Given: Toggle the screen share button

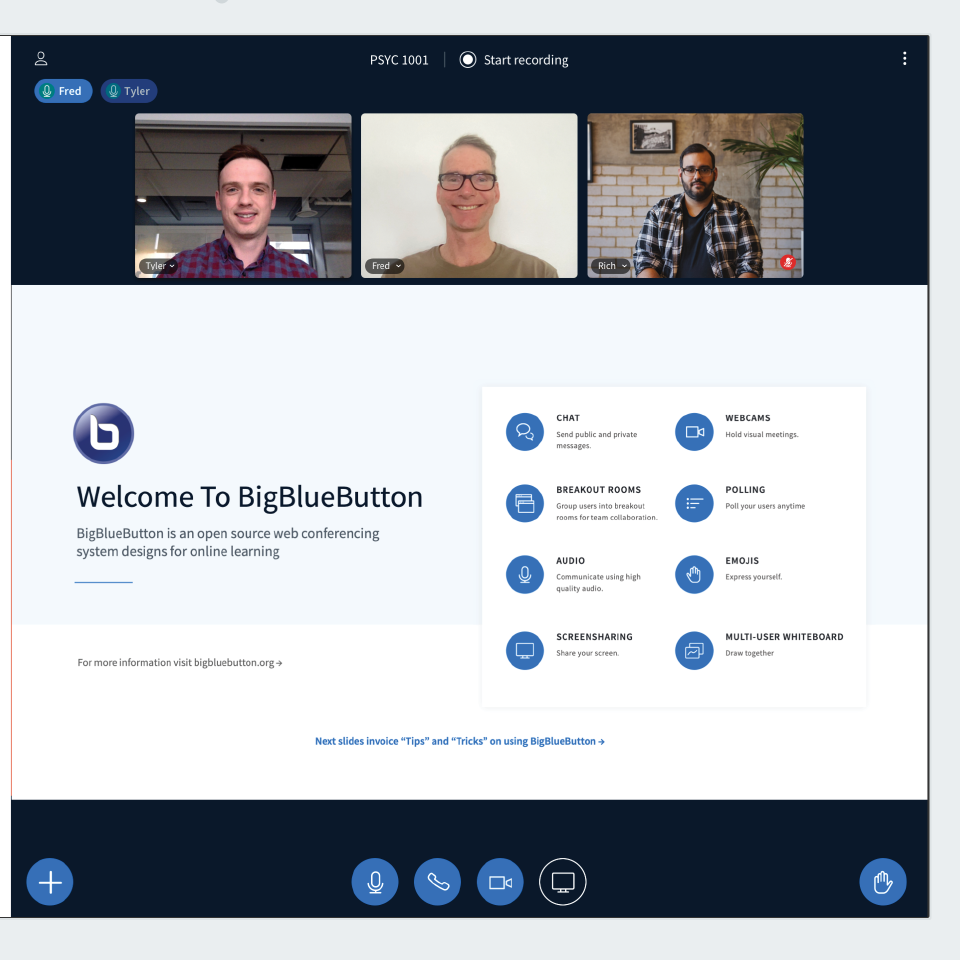Looking at the screenshot, I should pos(563,882).
